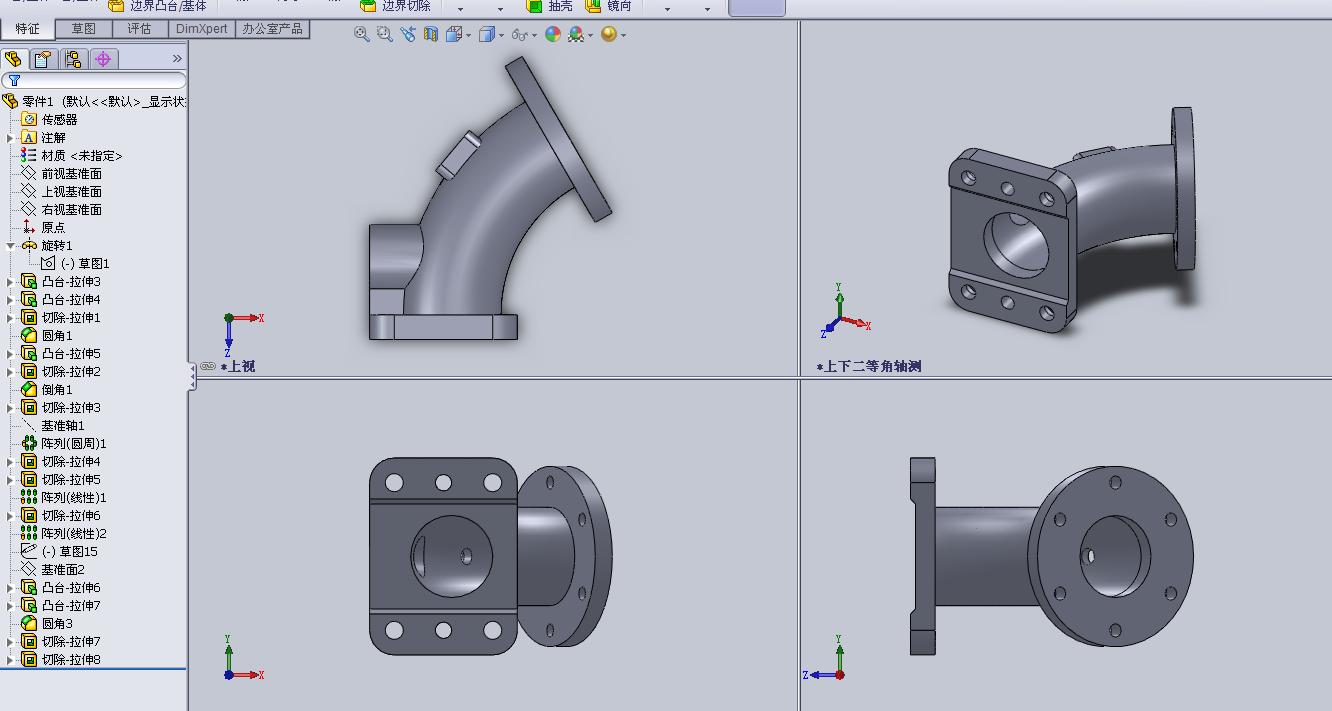Screen dimensions: 1332x711
Task: Select the 阵列(圆周)1 circular pattern
Action: coord(64,443)
